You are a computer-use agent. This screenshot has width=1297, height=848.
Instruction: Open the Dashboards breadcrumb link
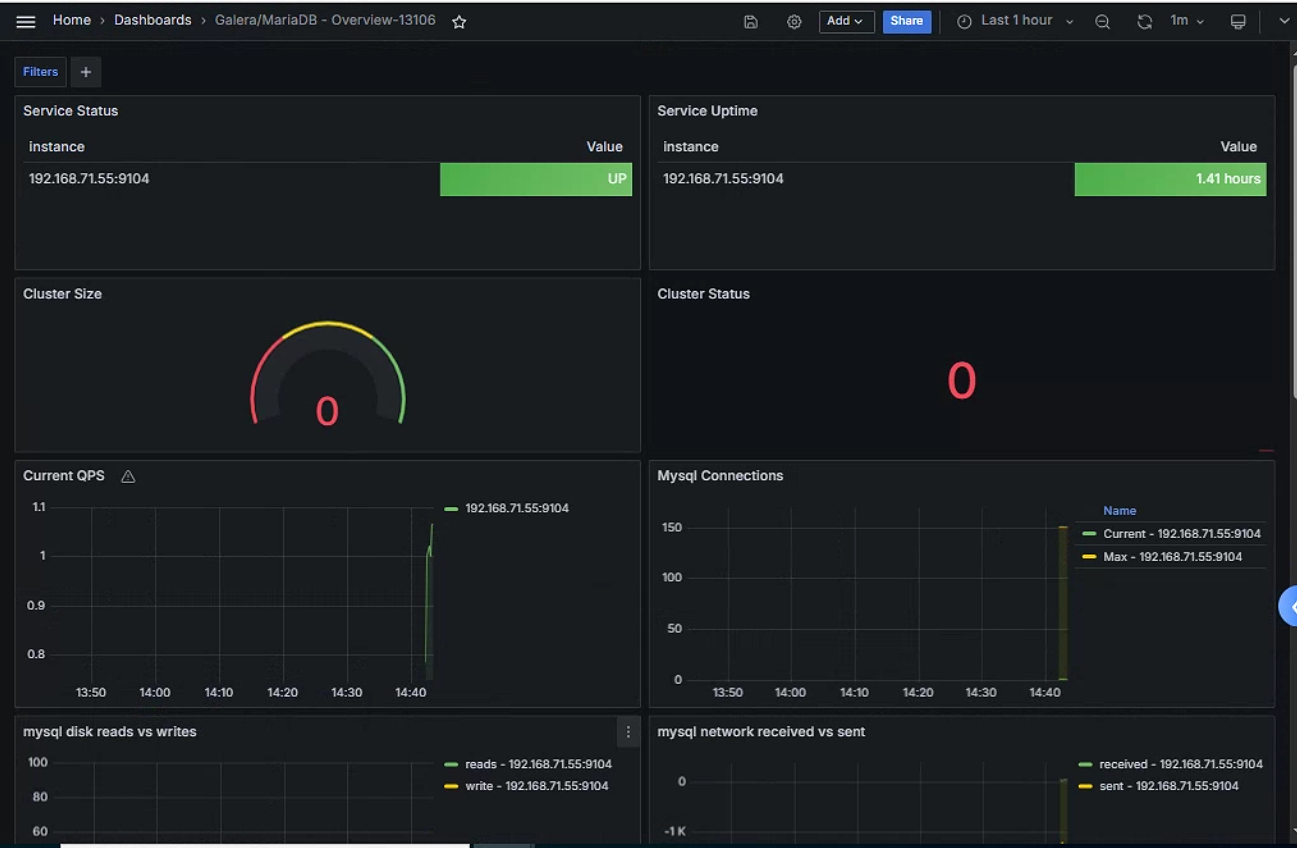(153, 20)
